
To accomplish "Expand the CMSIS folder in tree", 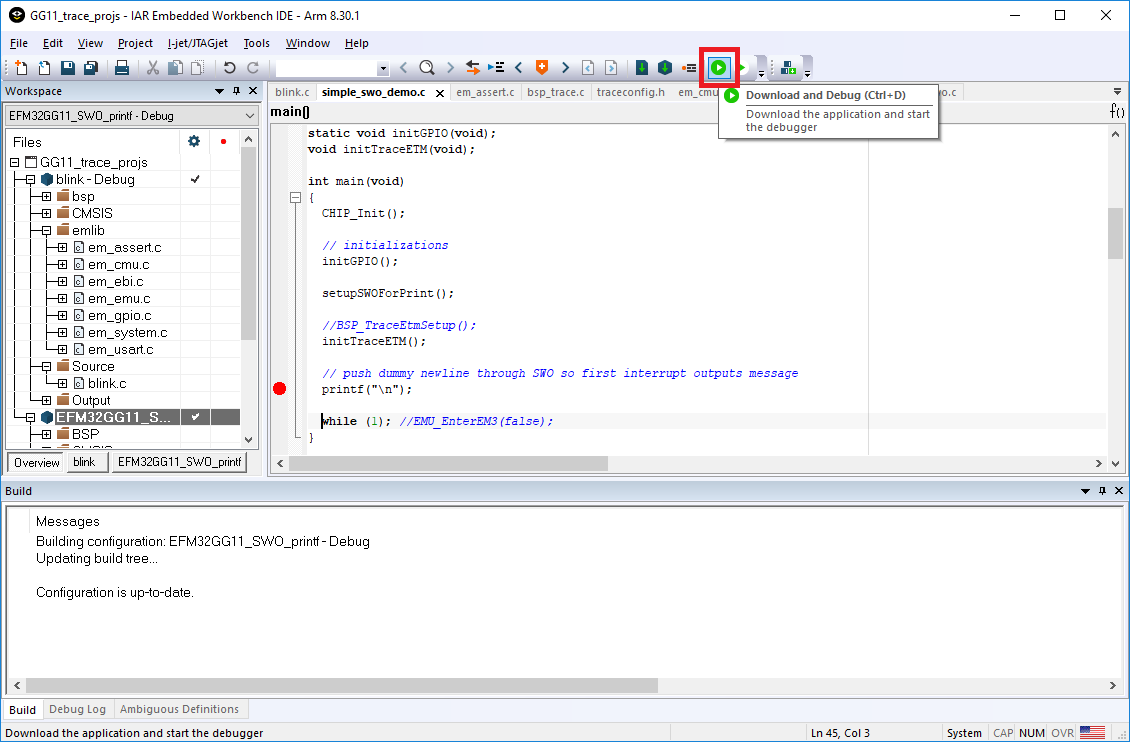I will click(x=46, y=214).
